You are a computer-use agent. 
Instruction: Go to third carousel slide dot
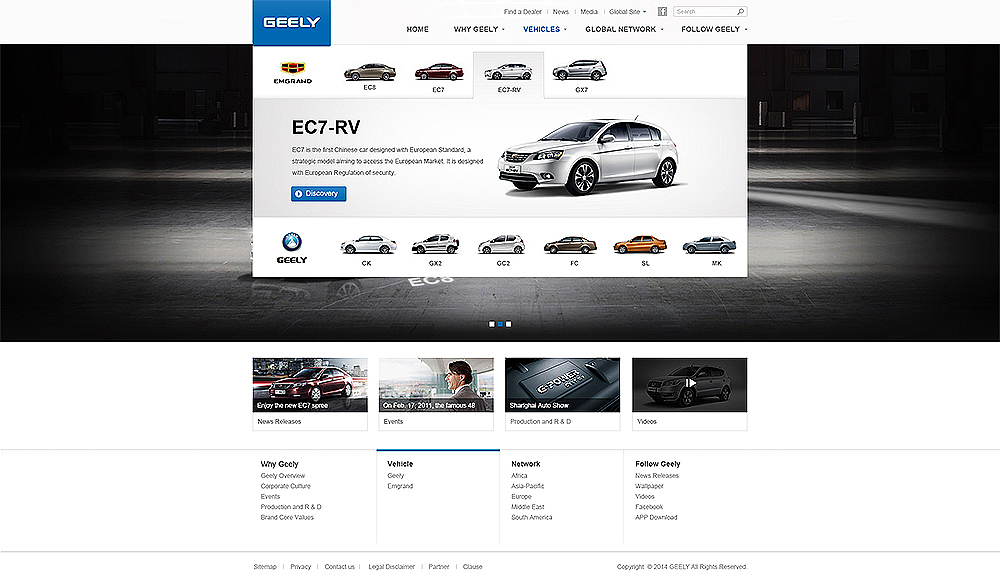click(x=508, y=324)
